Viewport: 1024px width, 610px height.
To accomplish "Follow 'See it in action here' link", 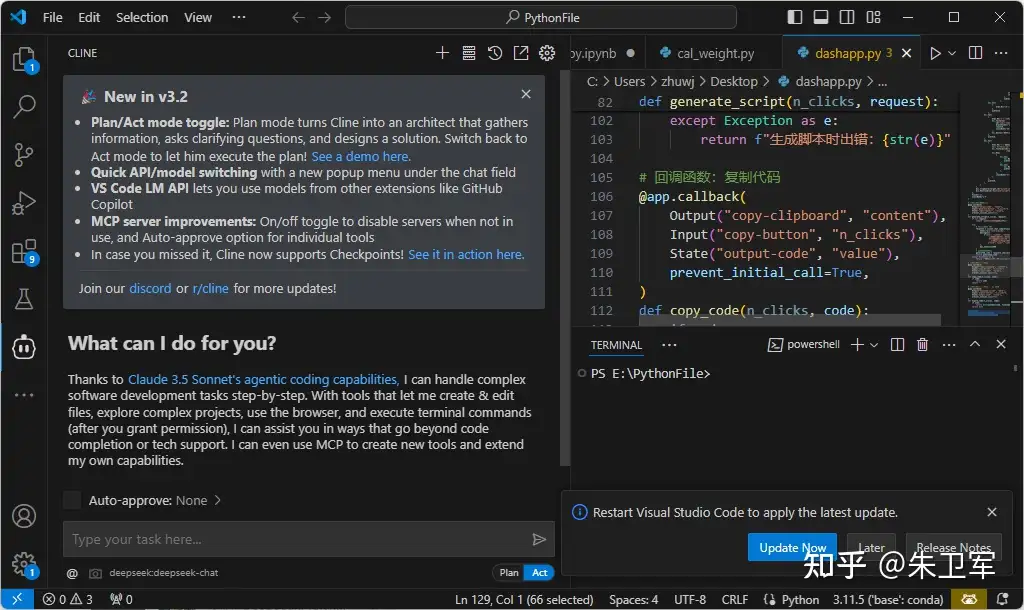I will coord(466,254).
